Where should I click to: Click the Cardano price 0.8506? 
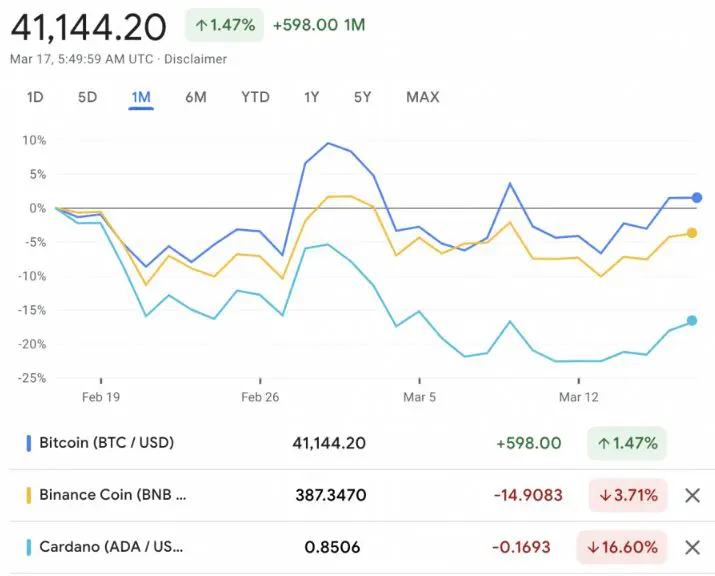coord(332,547)
